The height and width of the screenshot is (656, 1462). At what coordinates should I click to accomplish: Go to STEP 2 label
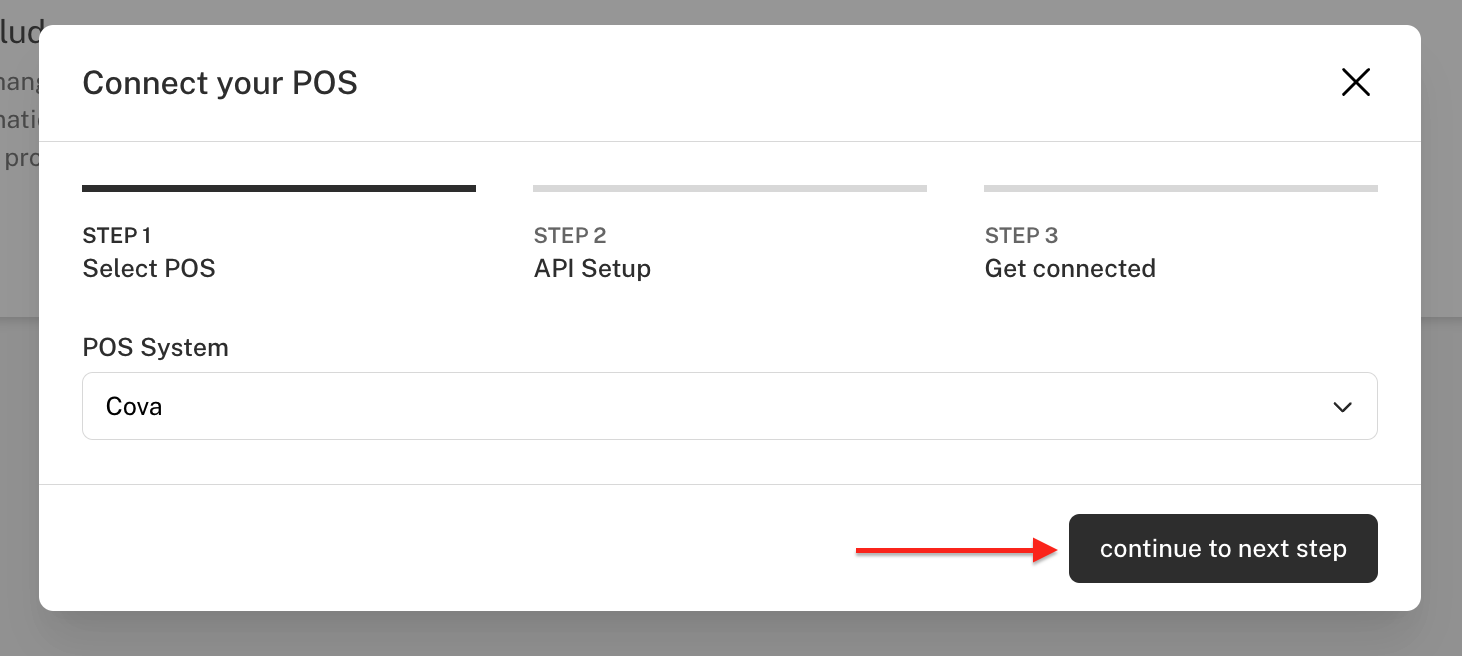[570, 236]
